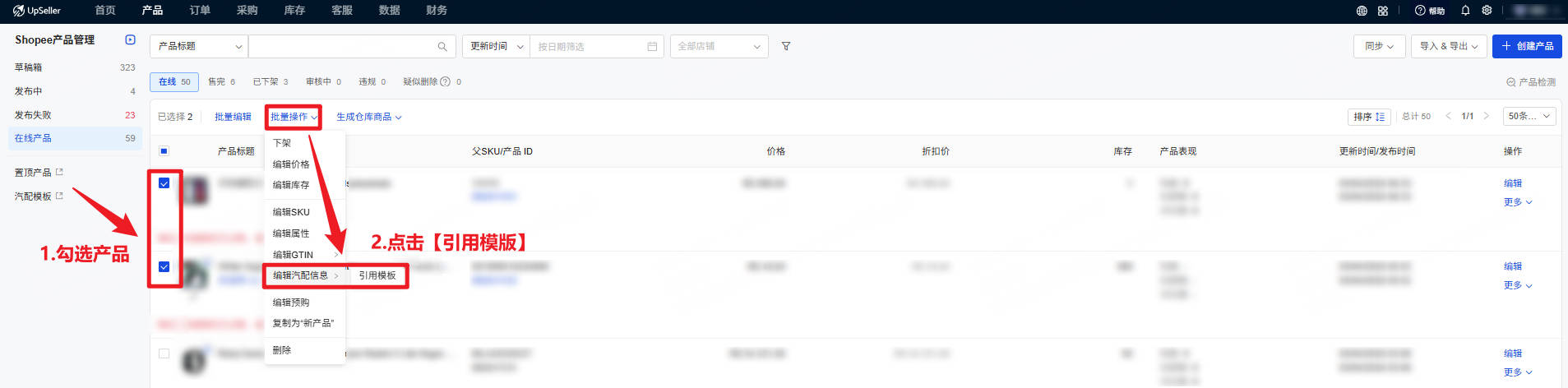Switch to the 审核中 tab

323,81
